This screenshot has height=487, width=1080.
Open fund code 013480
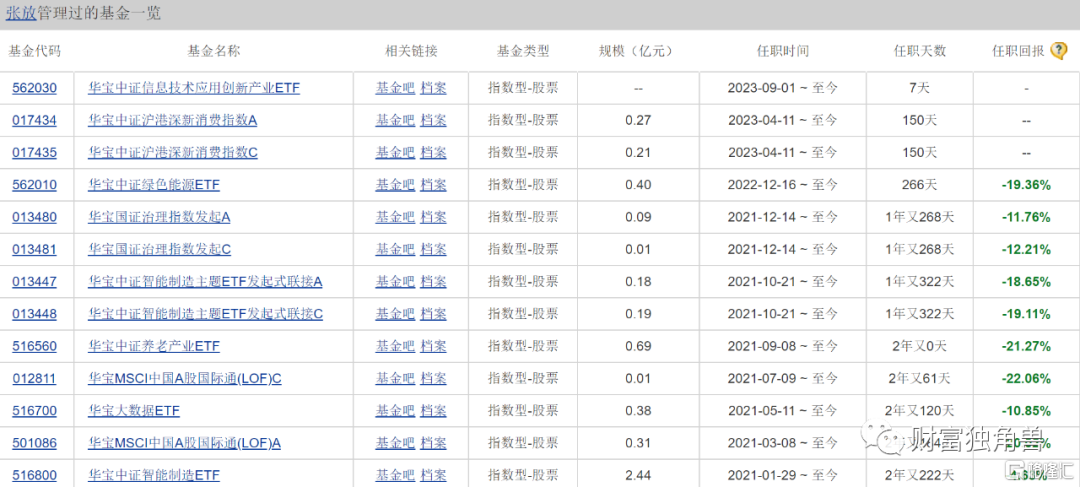coord(34,217)
